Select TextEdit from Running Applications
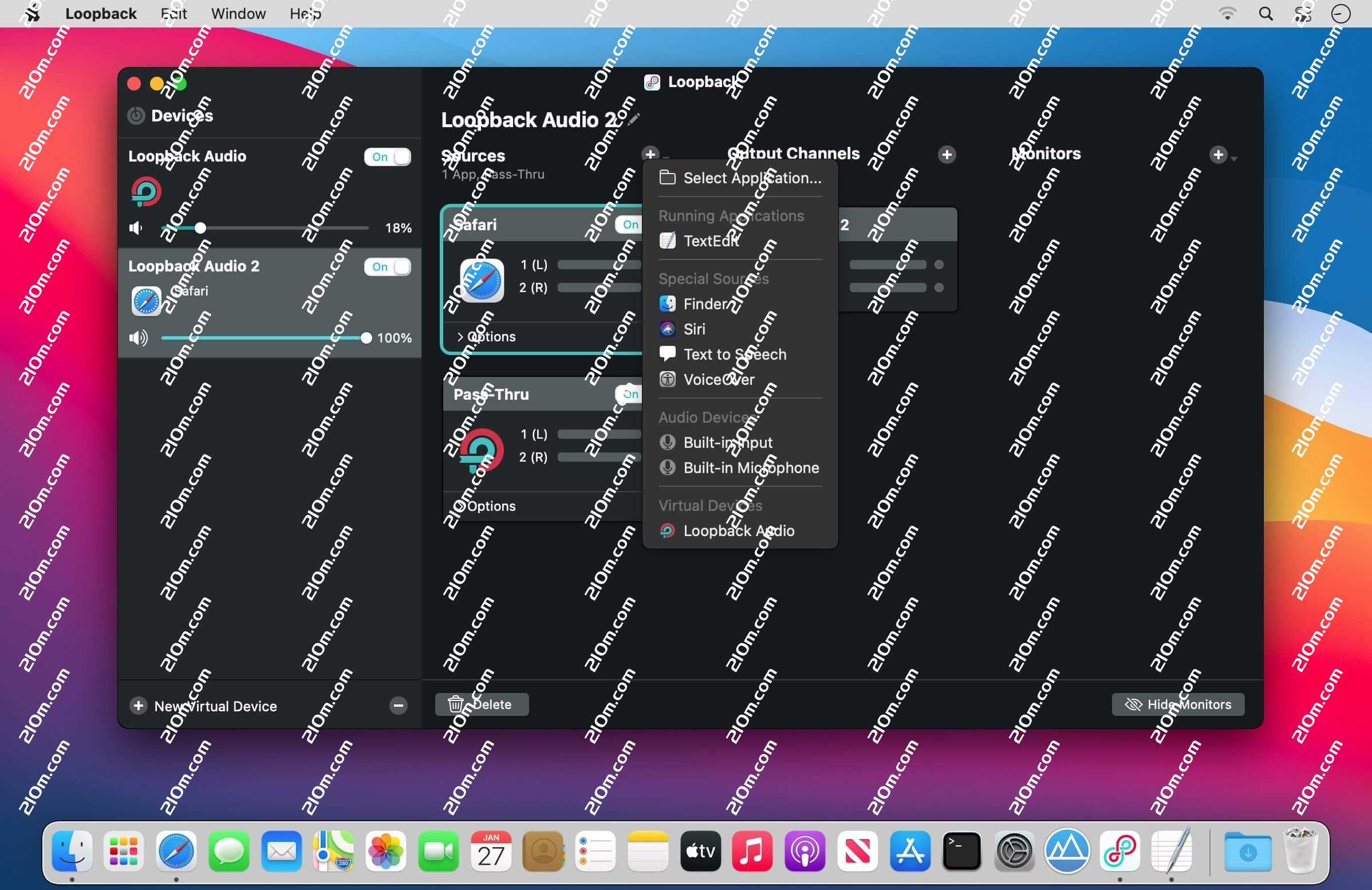The width and height of the screenshot is (1372, 890). [740, 241]
